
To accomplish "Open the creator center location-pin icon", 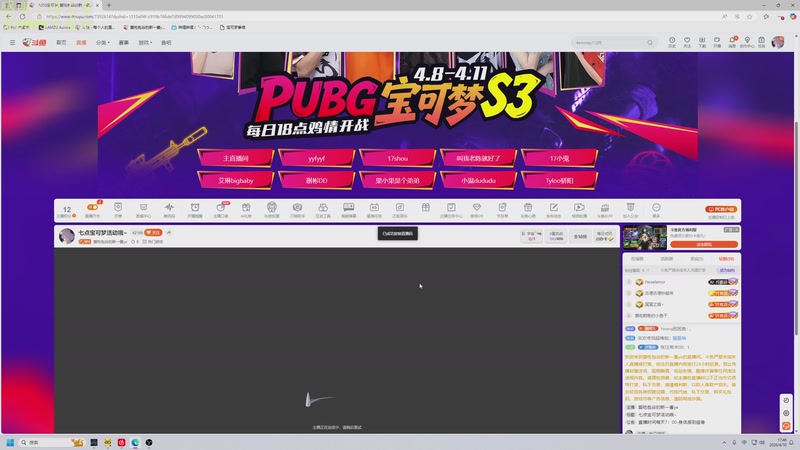I will (747, 42).
